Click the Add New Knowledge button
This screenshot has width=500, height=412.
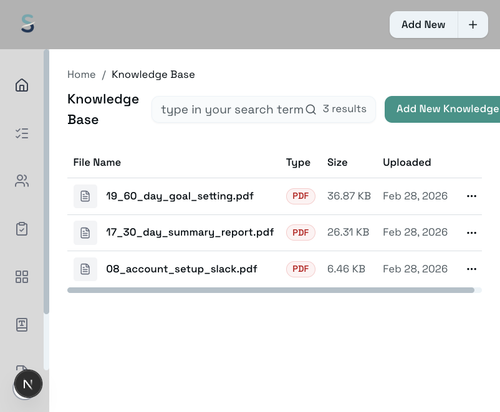443,109
